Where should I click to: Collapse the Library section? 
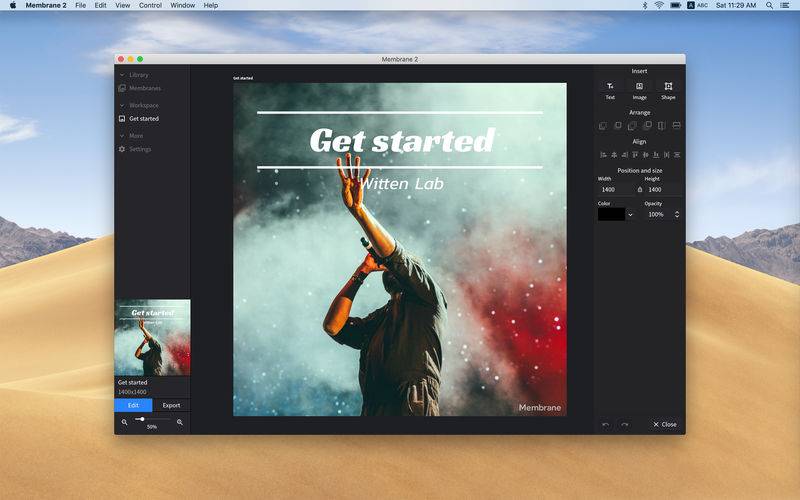click(122, 74)
